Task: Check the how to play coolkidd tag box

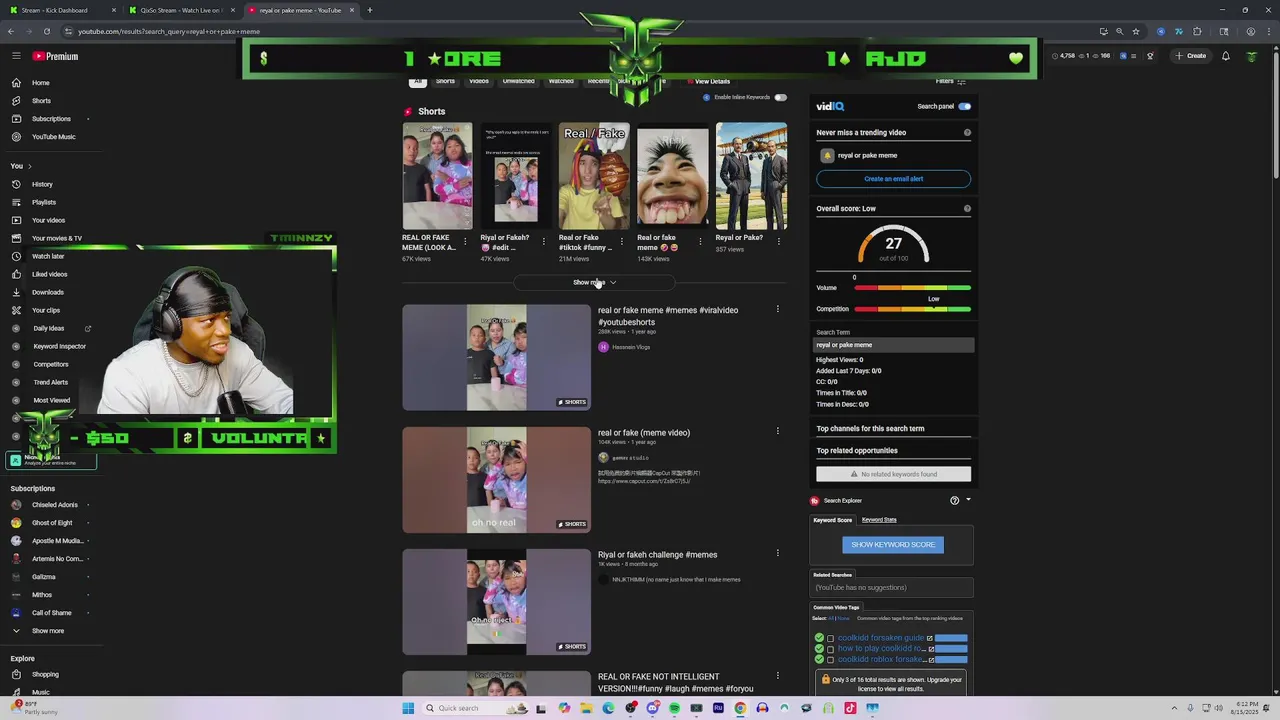Action: (x=830, y=649)
